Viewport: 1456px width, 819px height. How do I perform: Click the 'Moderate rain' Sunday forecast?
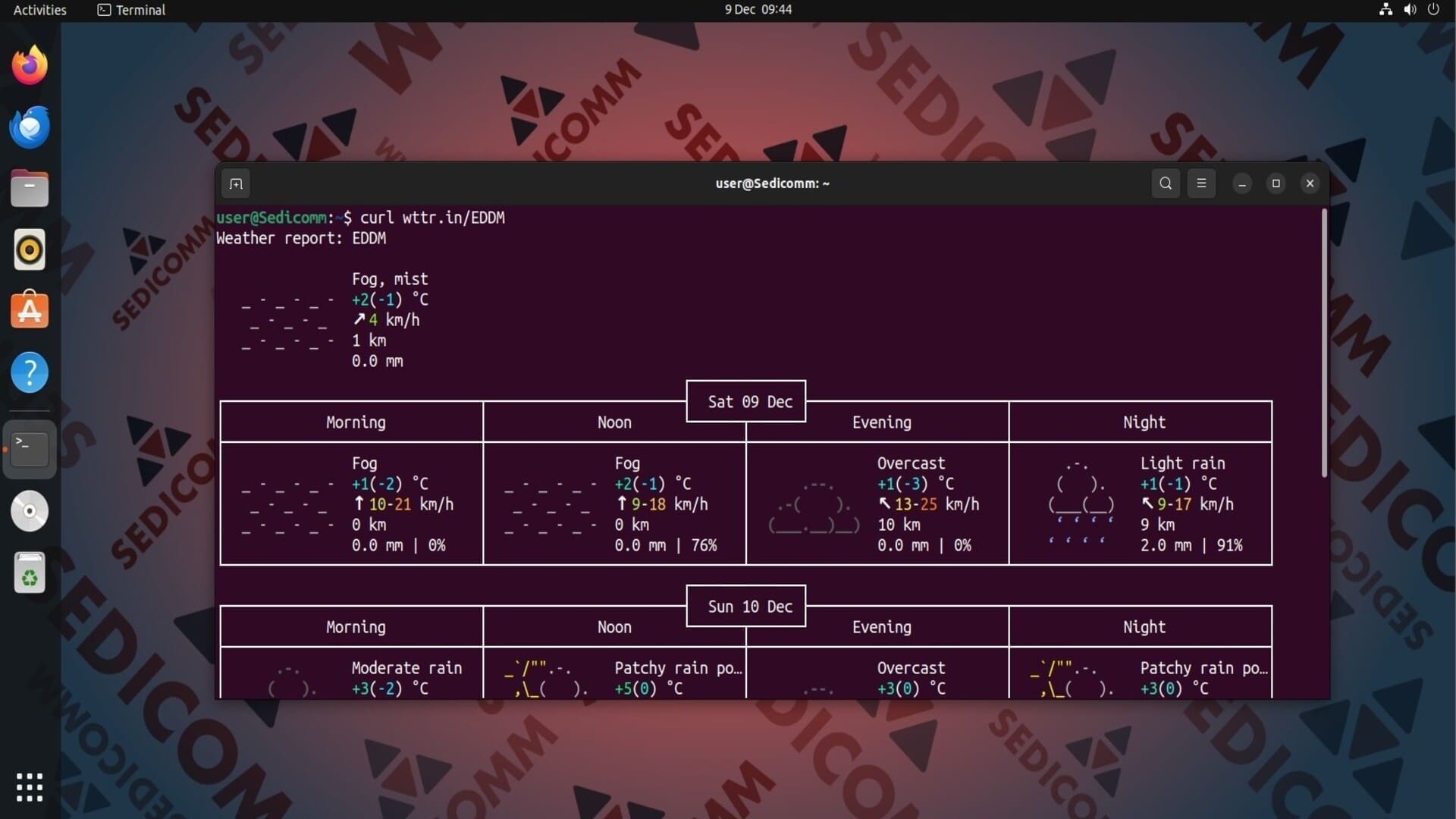pos(406,668)
